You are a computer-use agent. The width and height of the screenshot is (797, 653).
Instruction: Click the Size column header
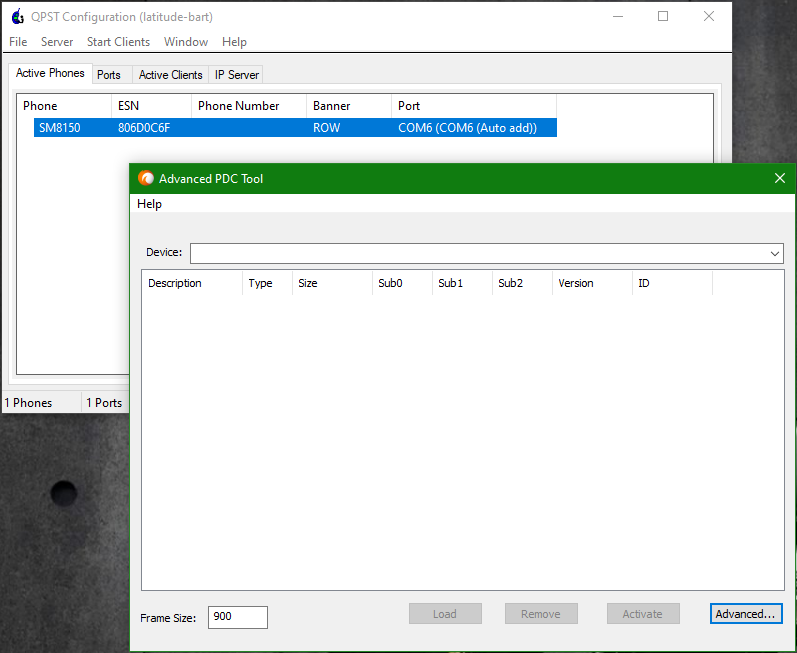tap(332, 283)
